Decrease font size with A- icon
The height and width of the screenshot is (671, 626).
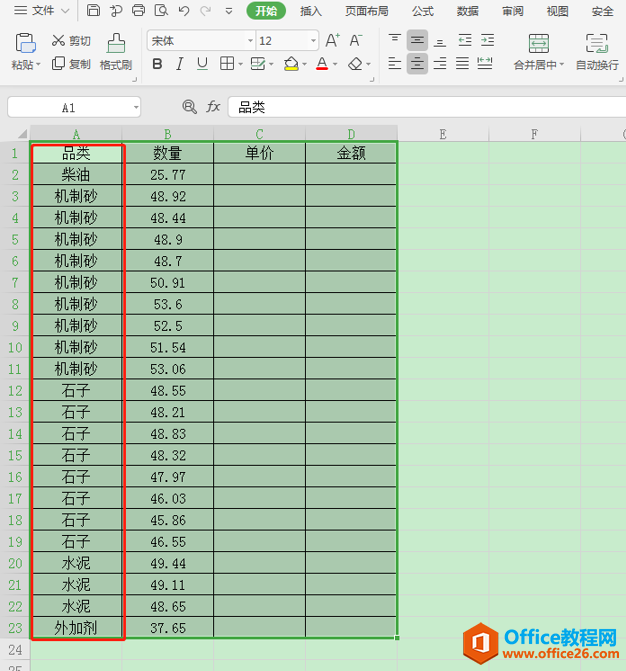[356, 41]
